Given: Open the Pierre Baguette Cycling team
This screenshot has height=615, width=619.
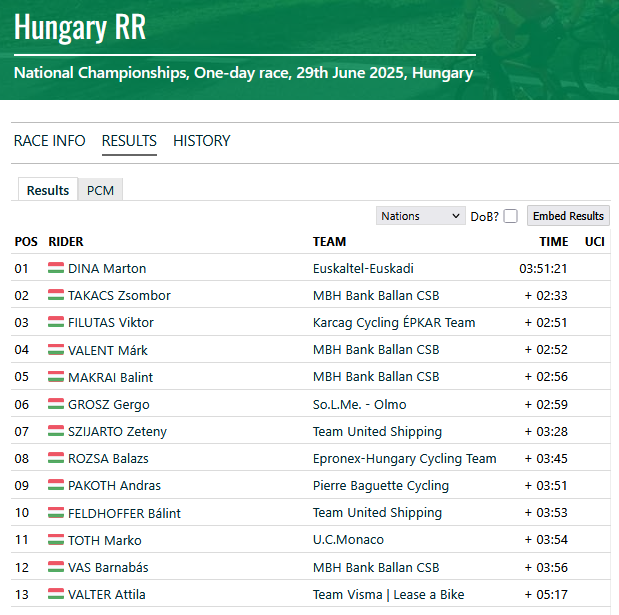Looking at the screenshot, I should (x=381, y=486).
